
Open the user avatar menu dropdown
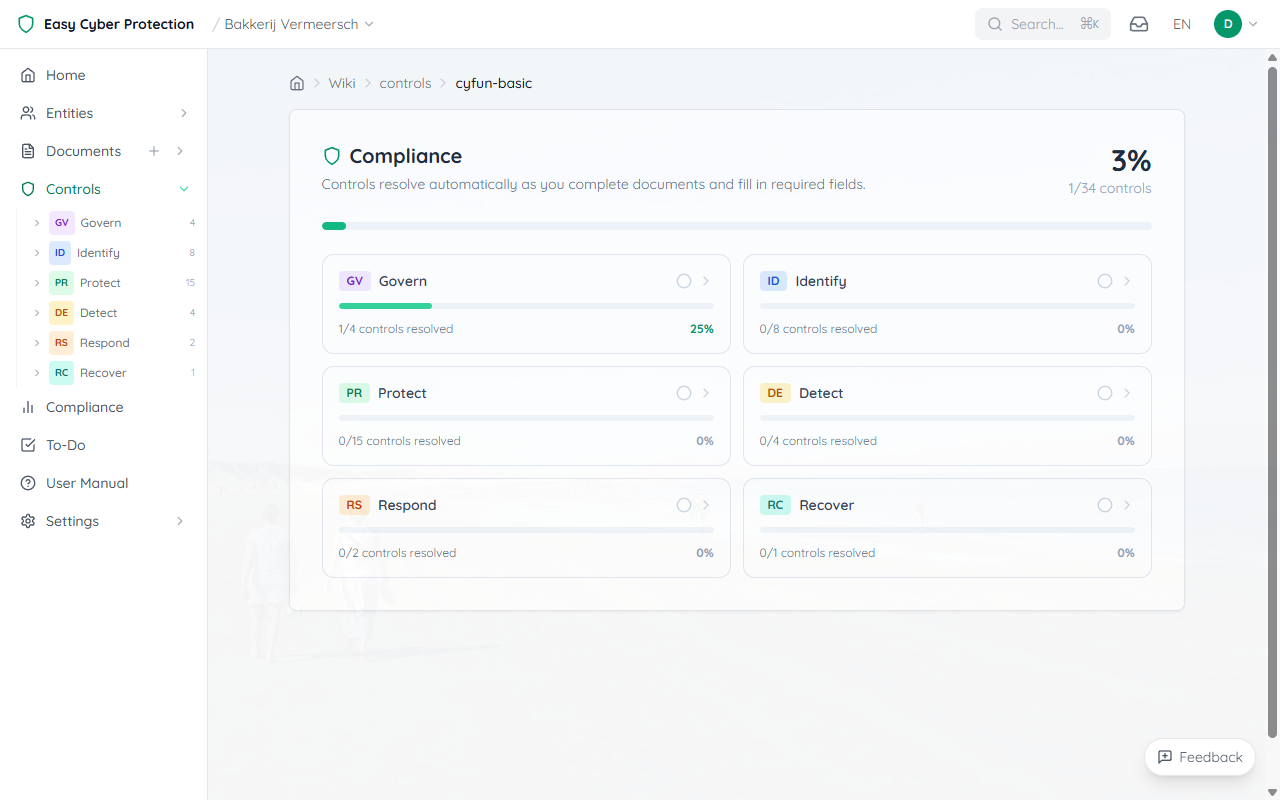click(x=1236, y=23)
